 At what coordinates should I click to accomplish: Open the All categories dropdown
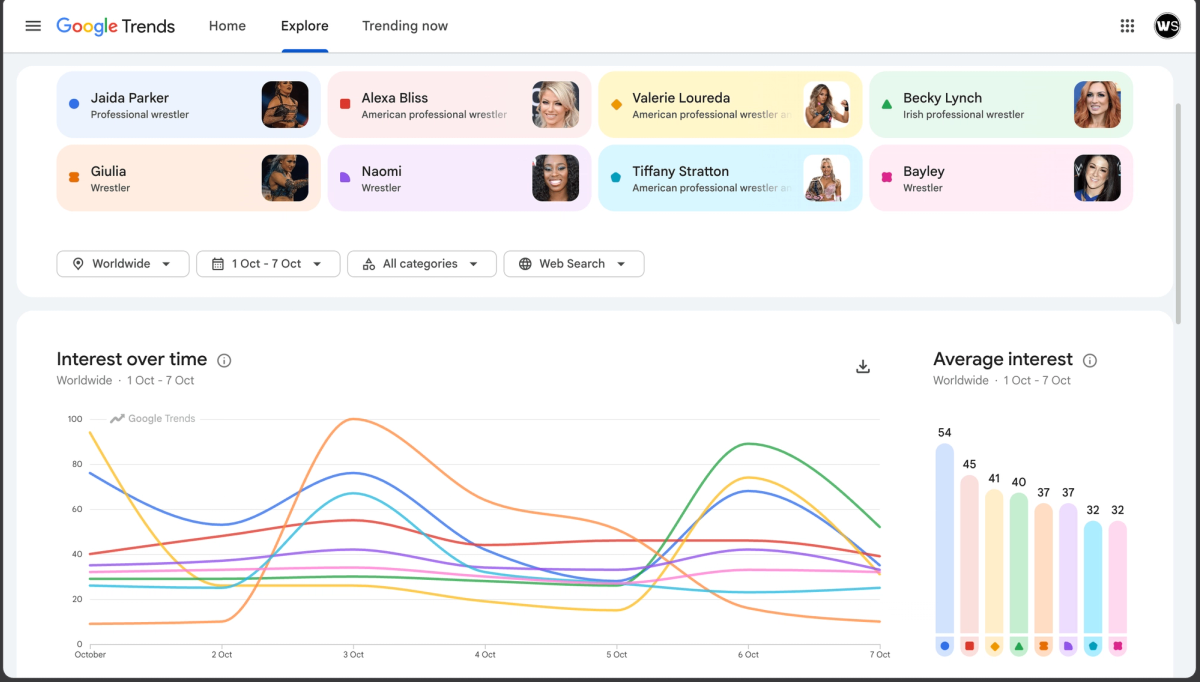(x=422, y=264)
